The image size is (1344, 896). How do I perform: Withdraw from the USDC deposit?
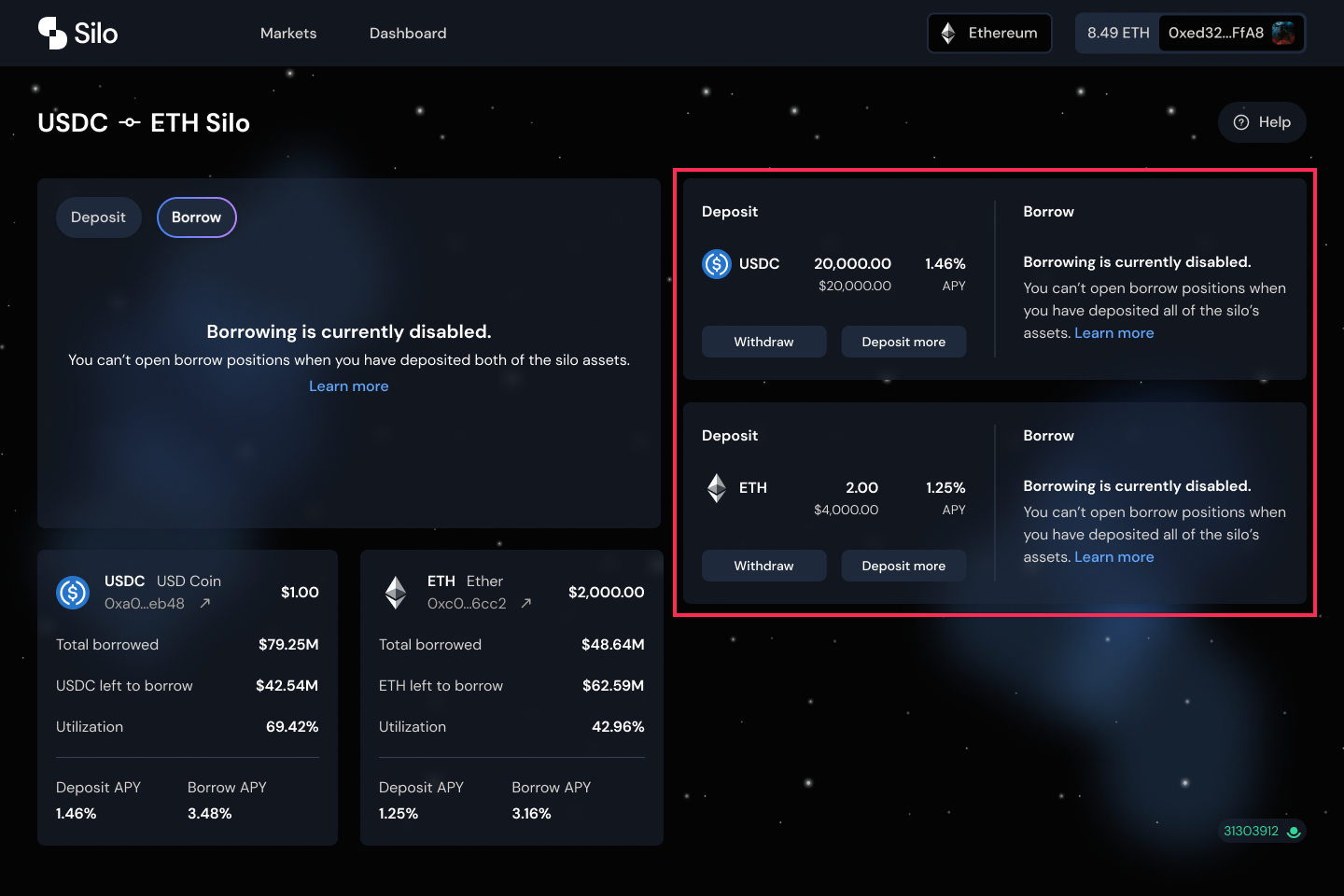click(x=763, y=342)
